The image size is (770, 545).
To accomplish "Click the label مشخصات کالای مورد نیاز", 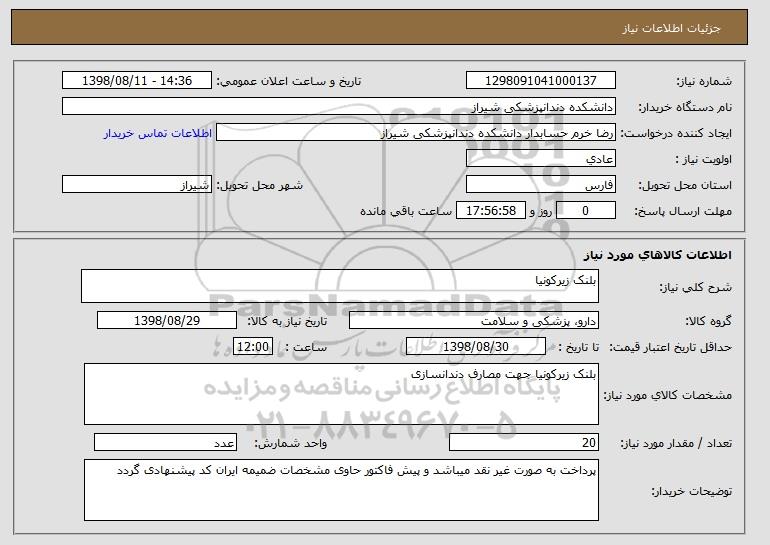I will pyautogui.click(x=668, y=395).
